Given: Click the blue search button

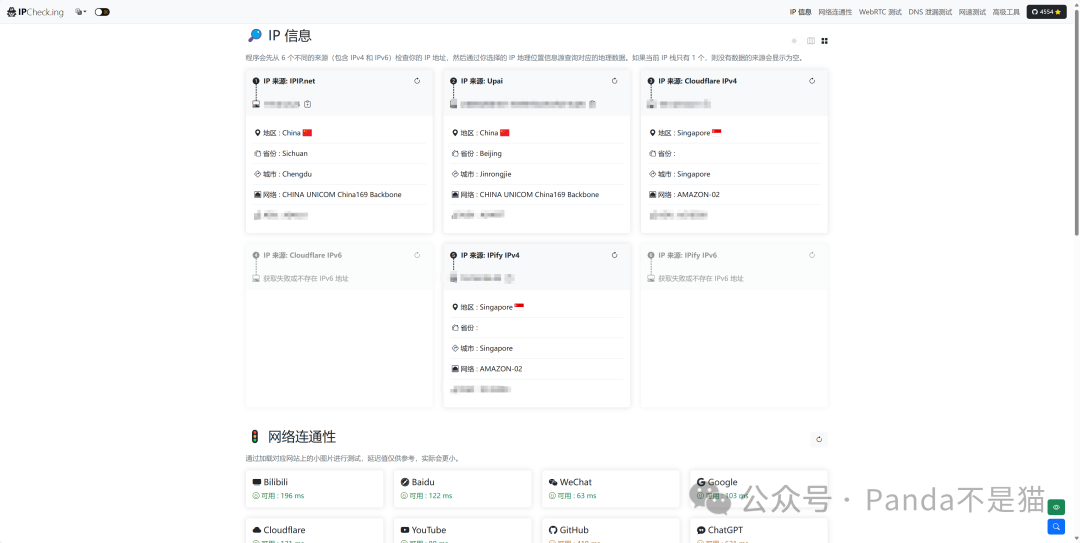Looking at the screenshot, I should click(1057, 527).
